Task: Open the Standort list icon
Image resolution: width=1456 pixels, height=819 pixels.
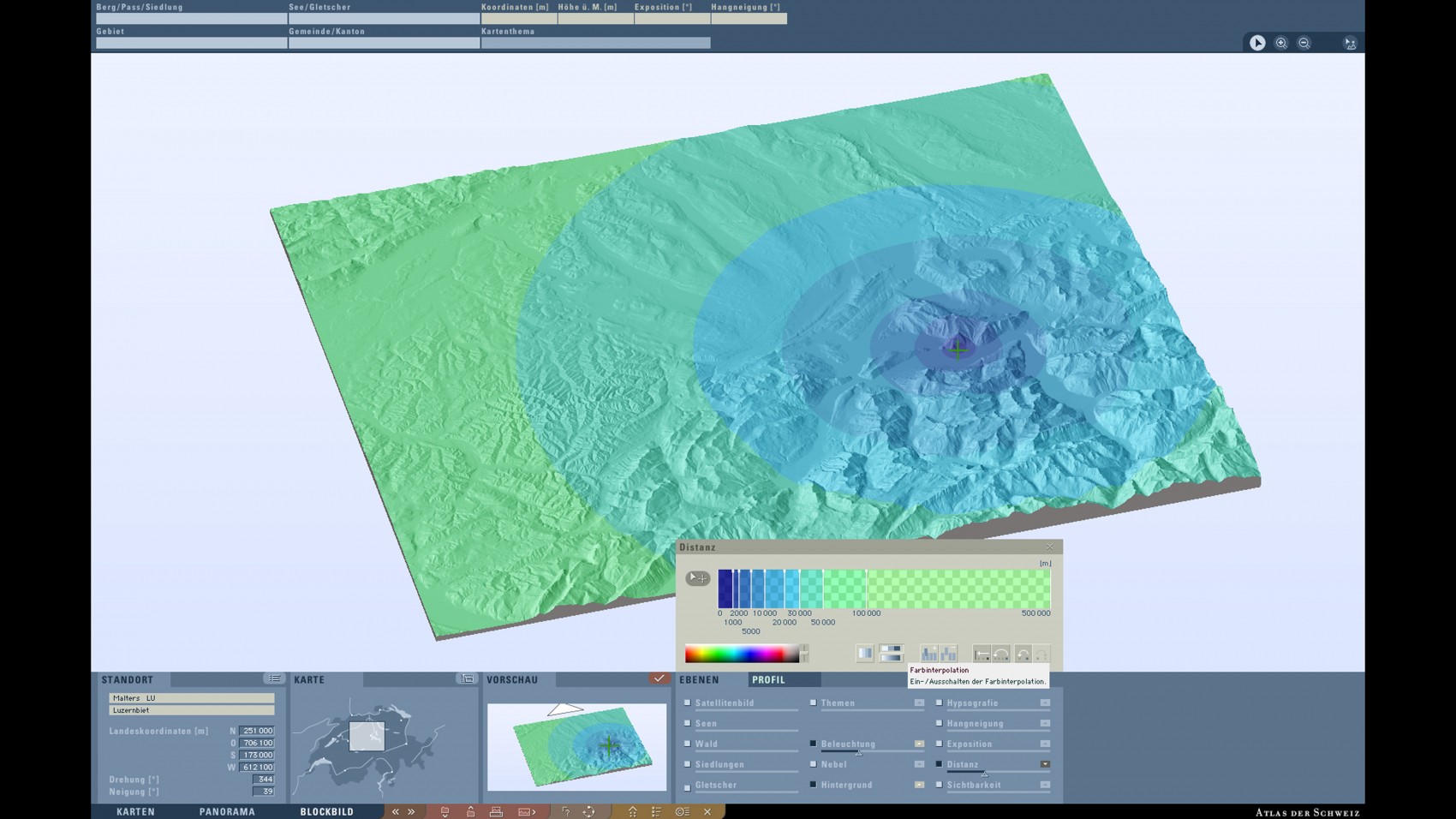Action: tap(274, 679)
